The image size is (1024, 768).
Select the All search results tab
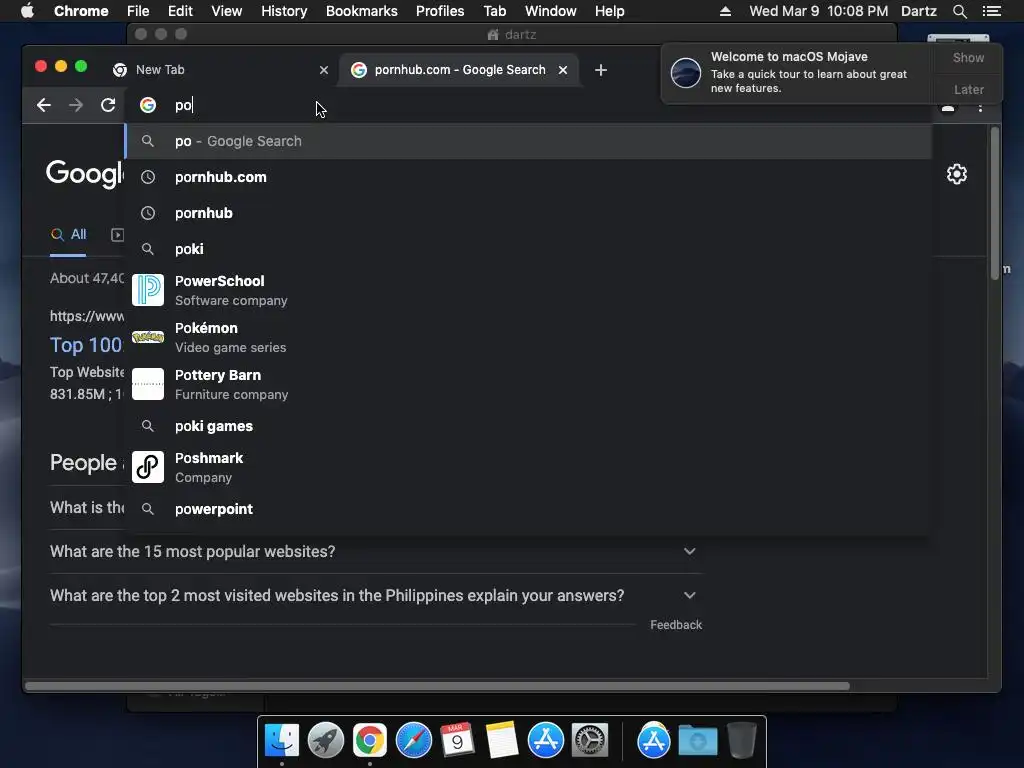[x=69, y=234]
